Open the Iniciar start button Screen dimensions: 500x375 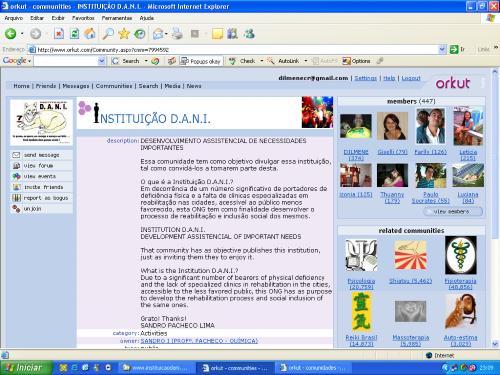pyautogui.click(x=26, y=368)
